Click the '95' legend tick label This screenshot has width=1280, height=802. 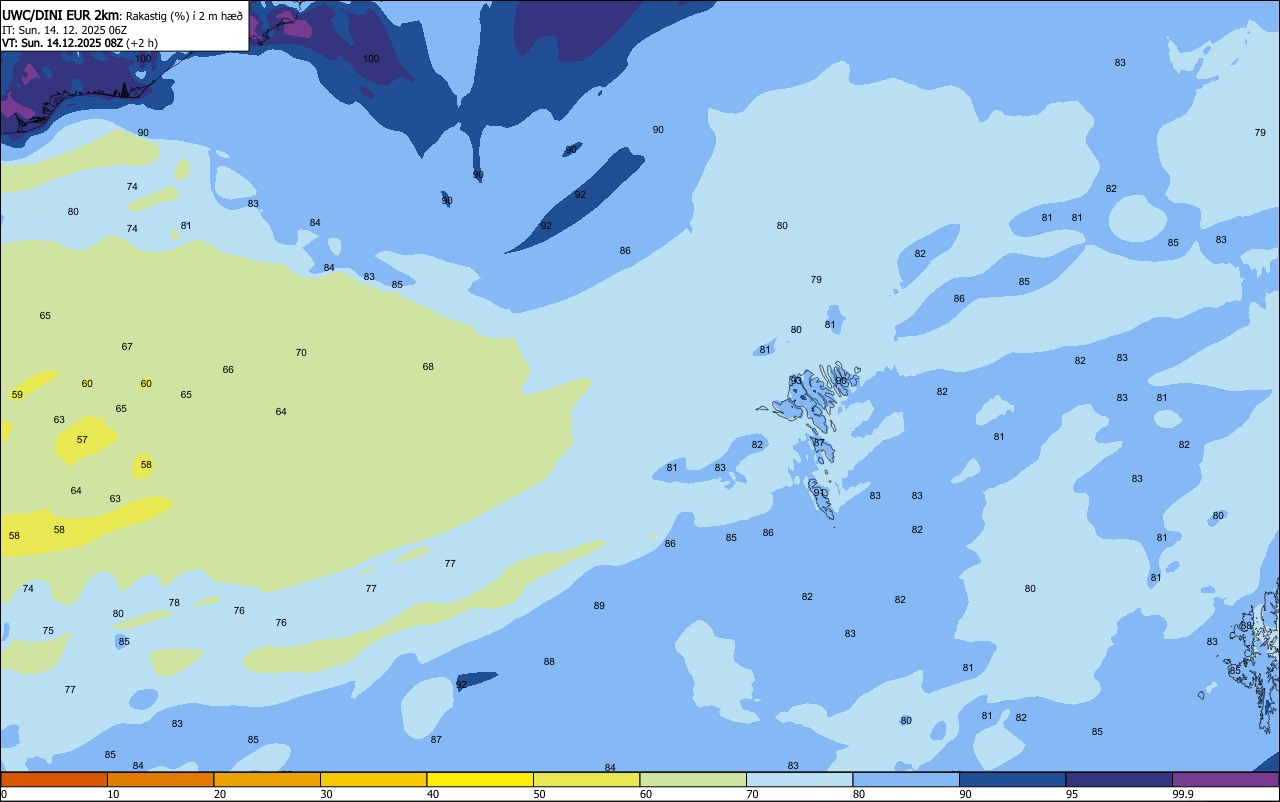click(x=1072, y=794)
